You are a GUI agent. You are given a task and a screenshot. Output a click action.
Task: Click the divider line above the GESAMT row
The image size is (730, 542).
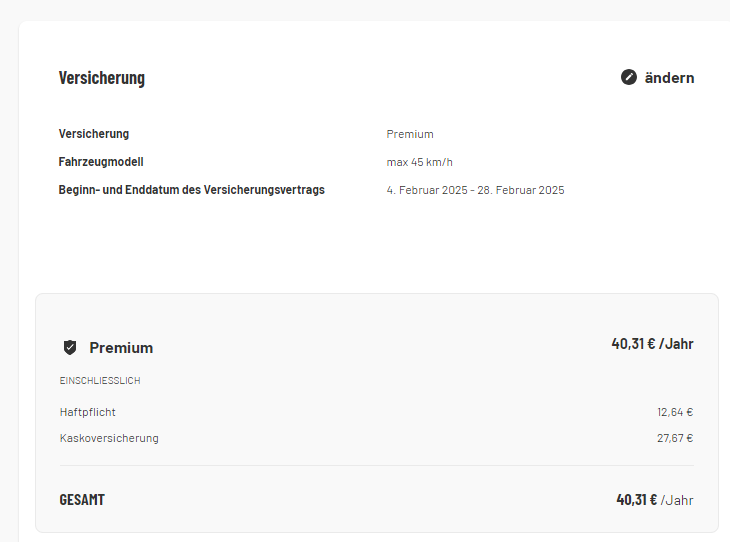pyautogui.click(x=376, y=466)
